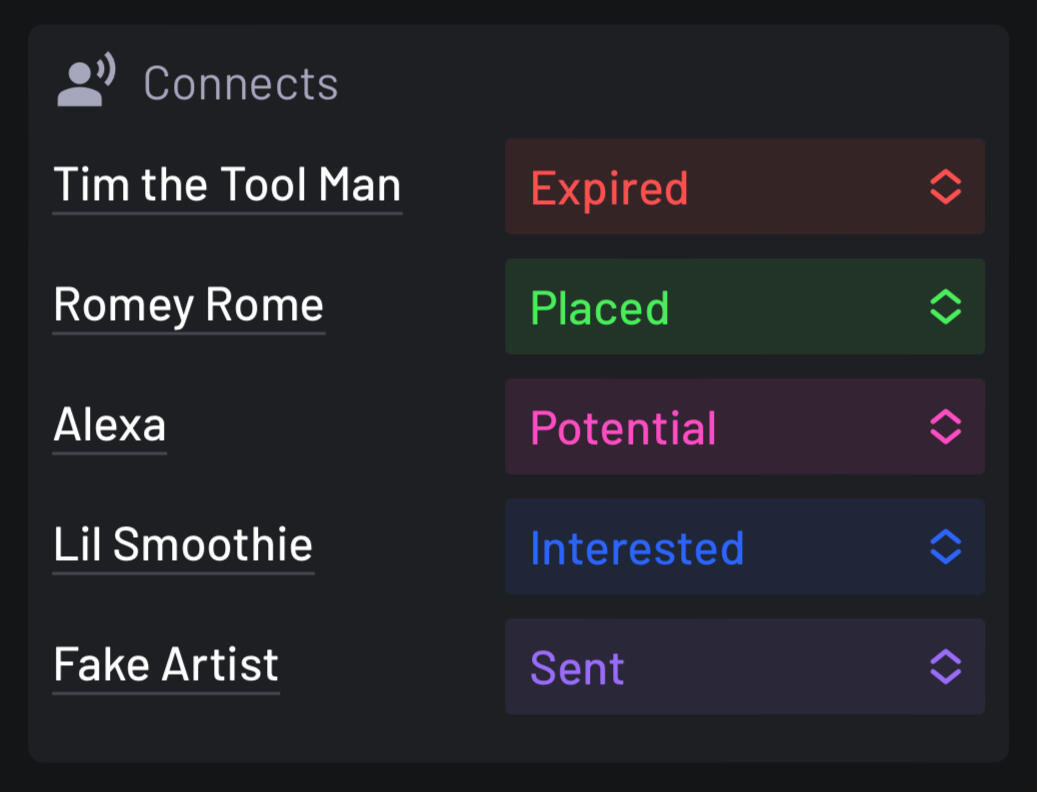Click the purple Sent status text
The width and height of the screenshot is (1037, 792).
click(577, 668)
